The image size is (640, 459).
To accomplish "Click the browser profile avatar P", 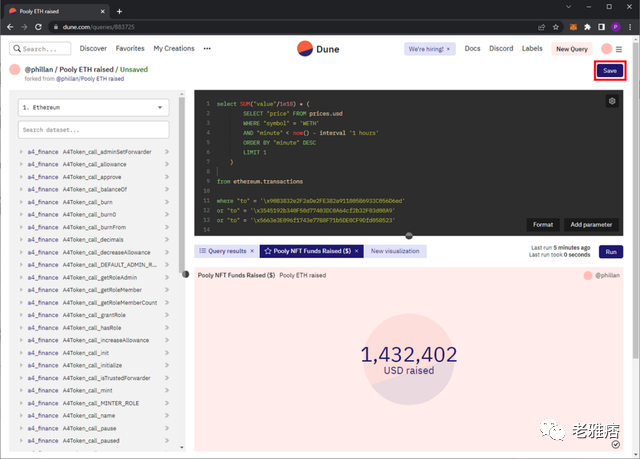I will (x=616, y=27).
